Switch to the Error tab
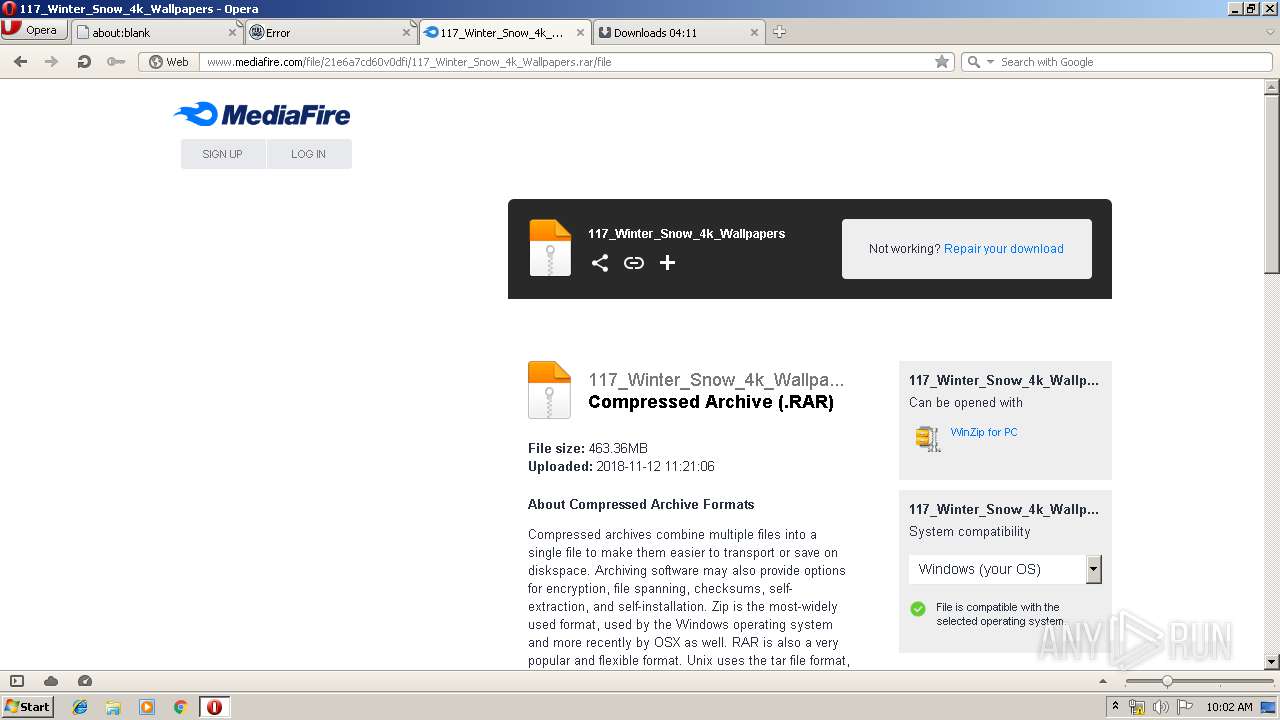This screenshot has height=720, width=1280. tap(330, 32)
